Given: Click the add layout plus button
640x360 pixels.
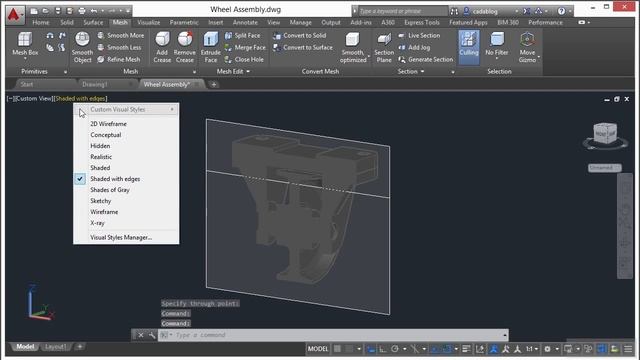Looking at the screenshot, I should [80, 347].
